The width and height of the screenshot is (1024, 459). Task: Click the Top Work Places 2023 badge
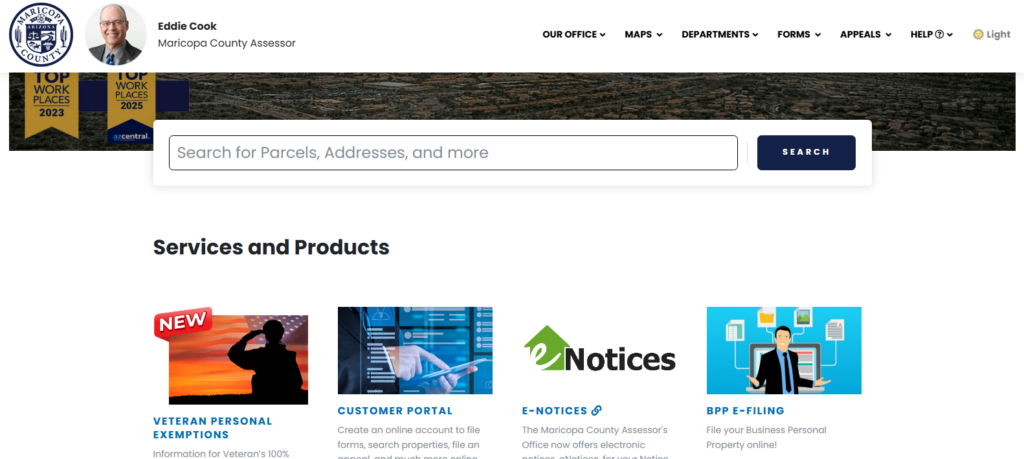(x=52, y=104)
